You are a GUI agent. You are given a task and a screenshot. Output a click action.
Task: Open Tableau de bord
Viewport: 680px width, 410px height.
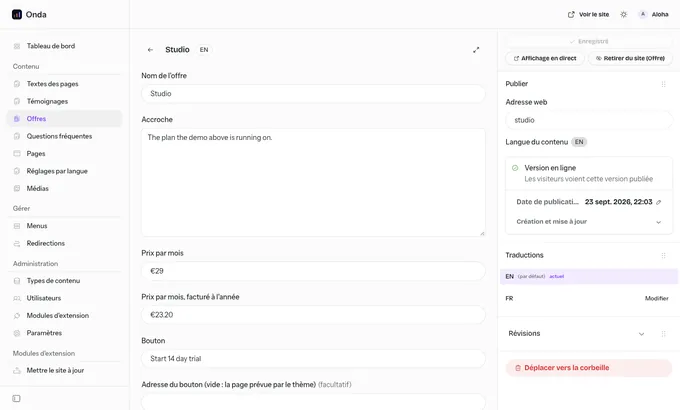64,46
